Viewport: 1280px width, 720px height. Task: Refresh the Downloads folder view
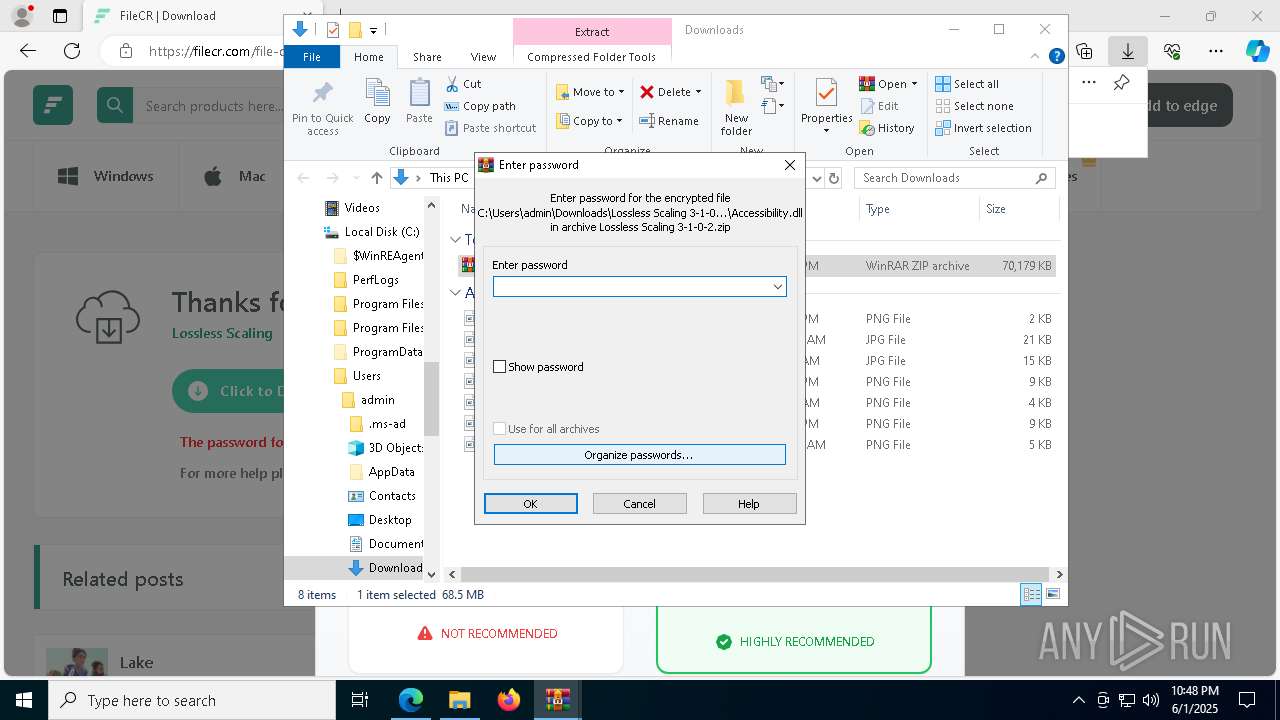coord(836,178)
